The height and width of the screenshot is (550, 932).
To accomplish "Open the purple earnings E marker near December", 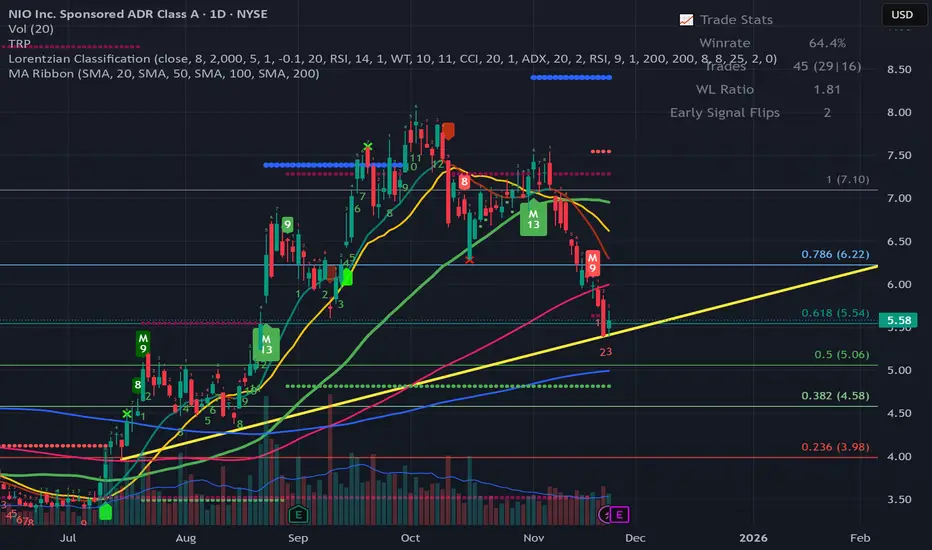I will (x=619, y=514).
